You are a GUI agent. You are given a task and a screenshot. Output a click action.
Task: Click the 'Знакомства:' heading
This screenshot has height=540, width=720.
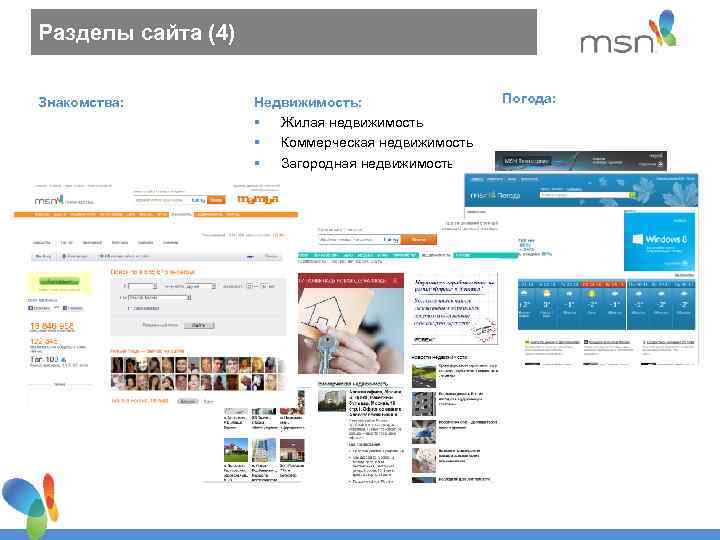click(81, 102)
